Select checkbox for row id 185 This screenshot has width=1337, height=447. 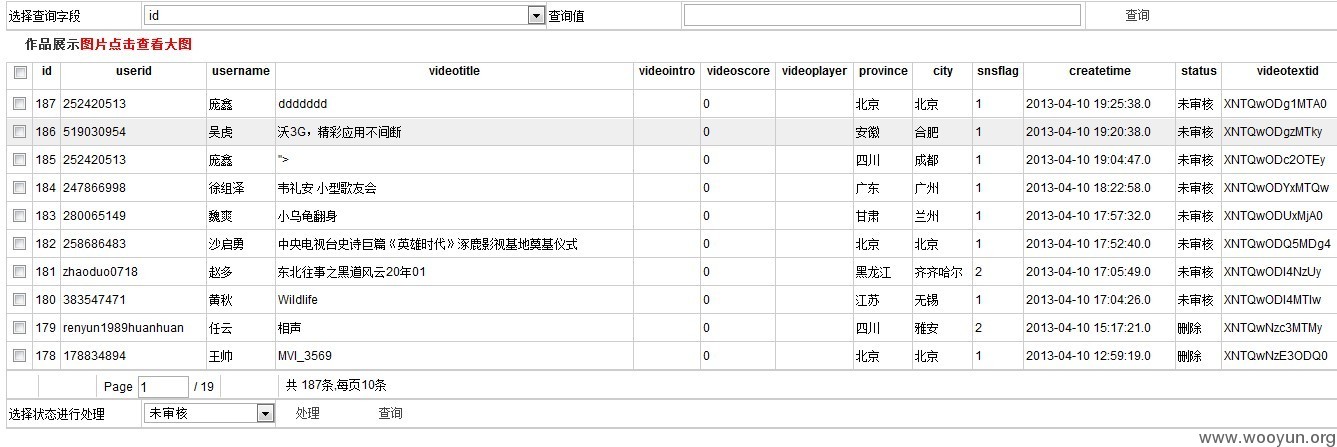20,160
